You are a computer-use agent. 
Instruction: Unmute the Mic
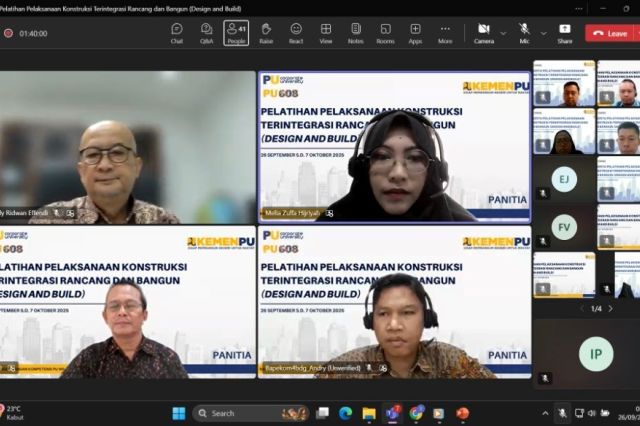point(524,33)
